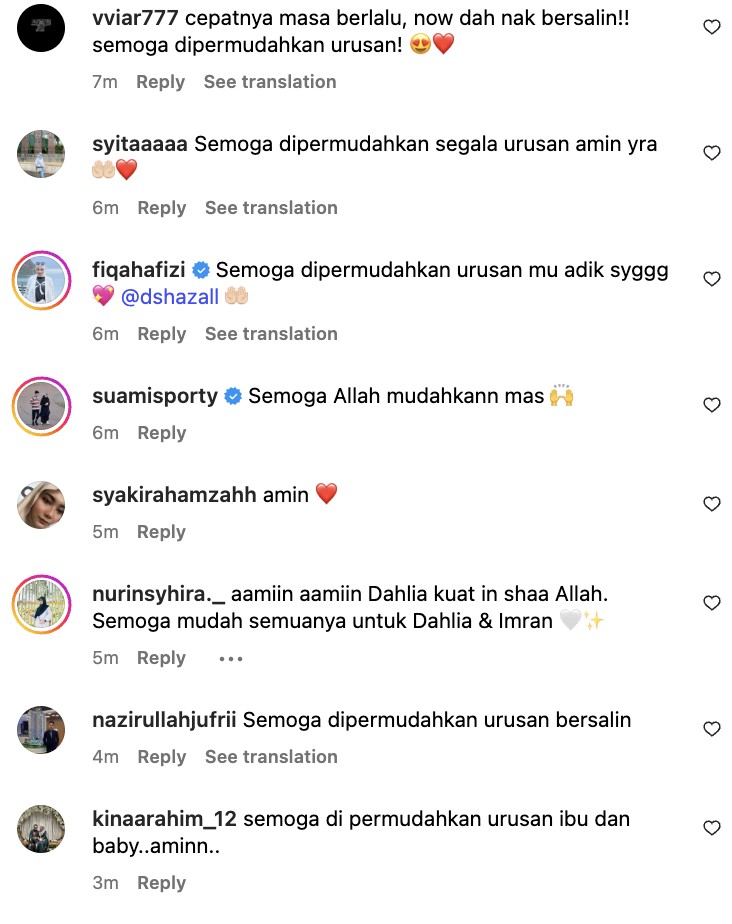Tap the heart on fiqahafizi's comment
The height and width of the screenshot is (924, 732).
pyautogui.click(x=712, y=279)
